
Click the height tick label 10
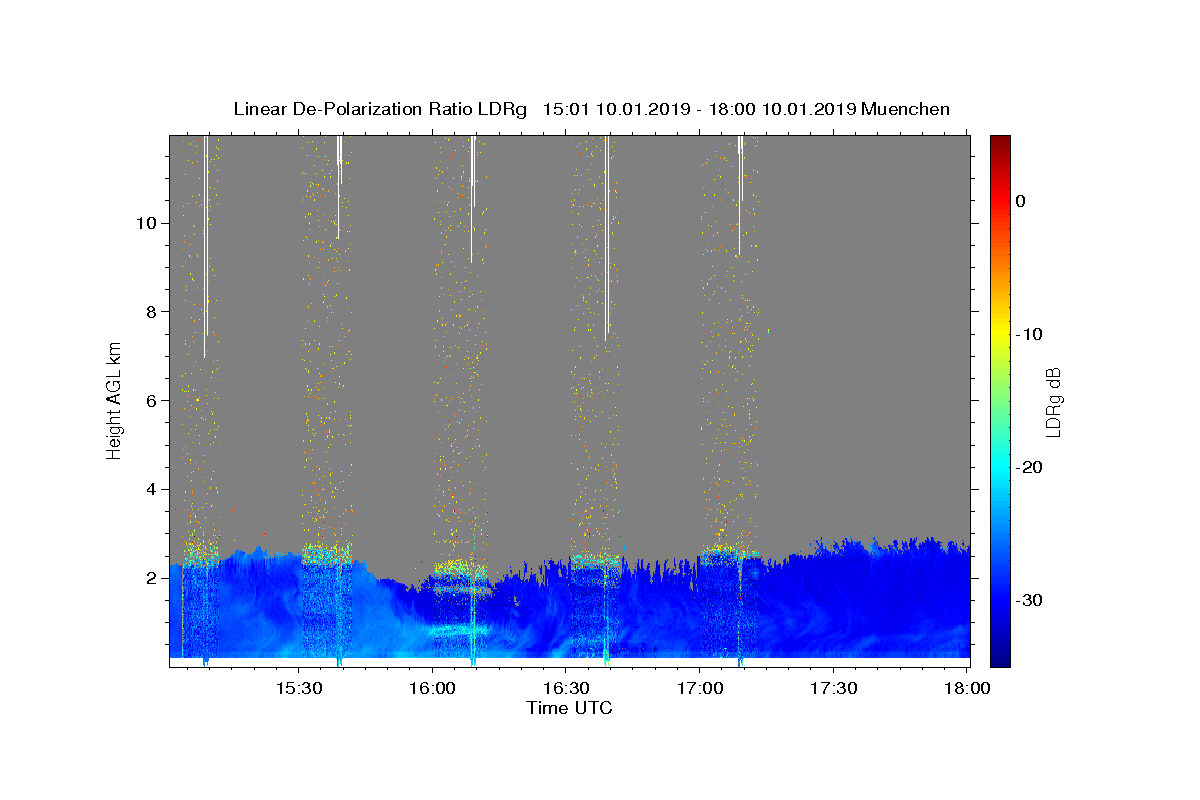(145, 222)
